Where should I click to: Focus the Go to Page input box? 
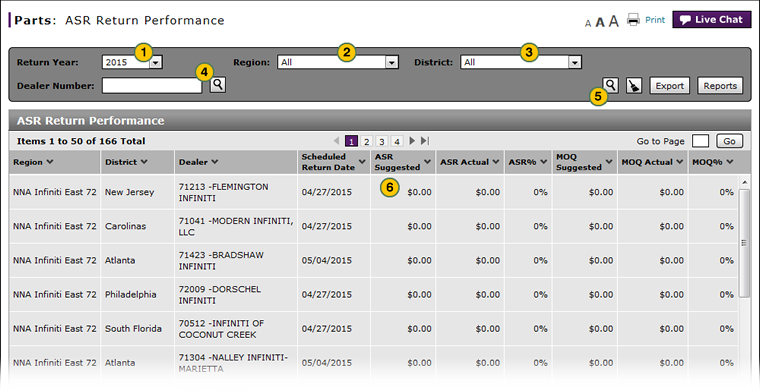tap(700, 141)
